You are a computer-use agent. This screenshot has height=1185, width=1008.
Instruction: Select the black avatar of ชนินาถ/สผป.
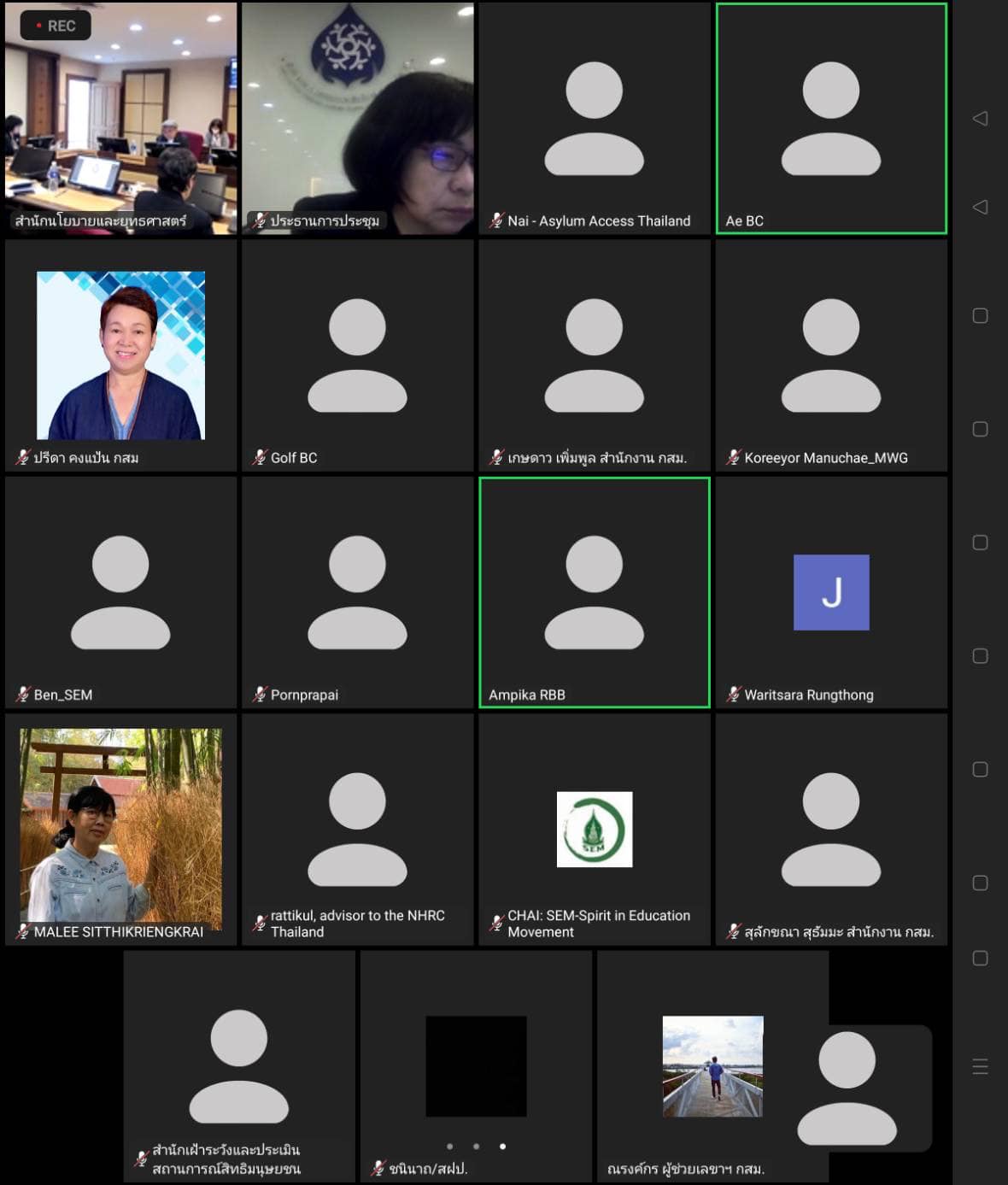(476, 1065)
